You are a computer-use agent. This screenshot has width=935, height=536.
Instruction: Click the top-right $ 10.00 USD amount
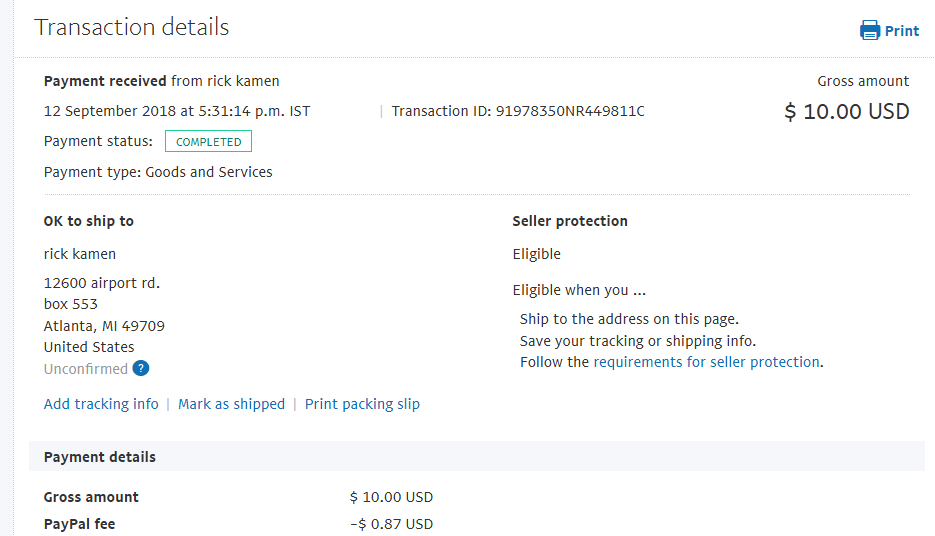[847, 111]
